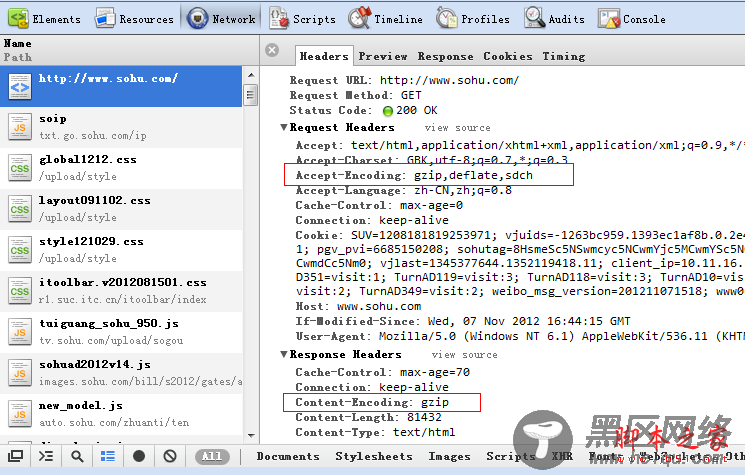Open the Profiles panel icon
The width and height of the screenshot is (745, 475).
[x=447, y=19]
